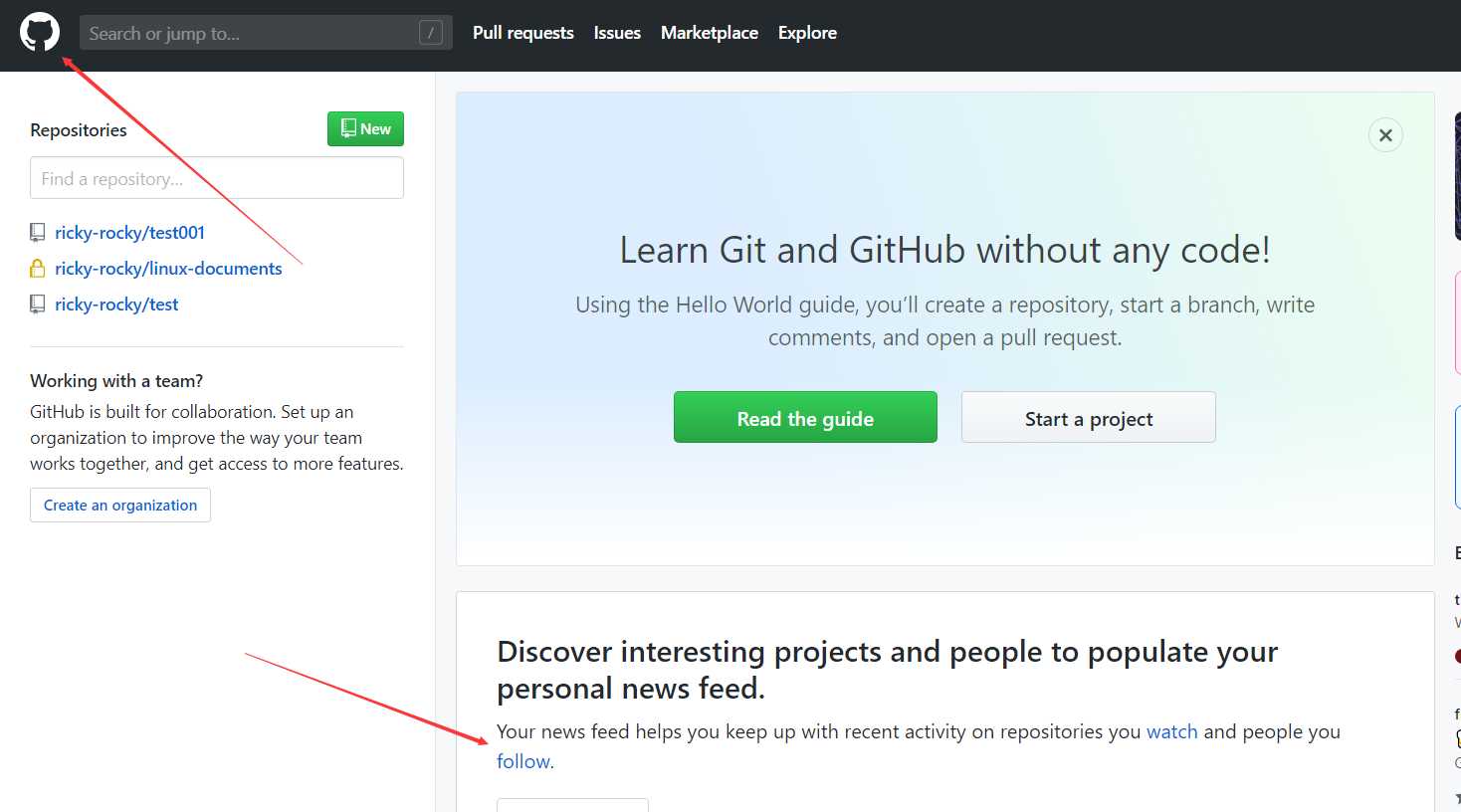Click 'Learn Git and GitHub without any code!' heading
The width and height of the screenshot is (1461, 812).
[x=945, y=250]
